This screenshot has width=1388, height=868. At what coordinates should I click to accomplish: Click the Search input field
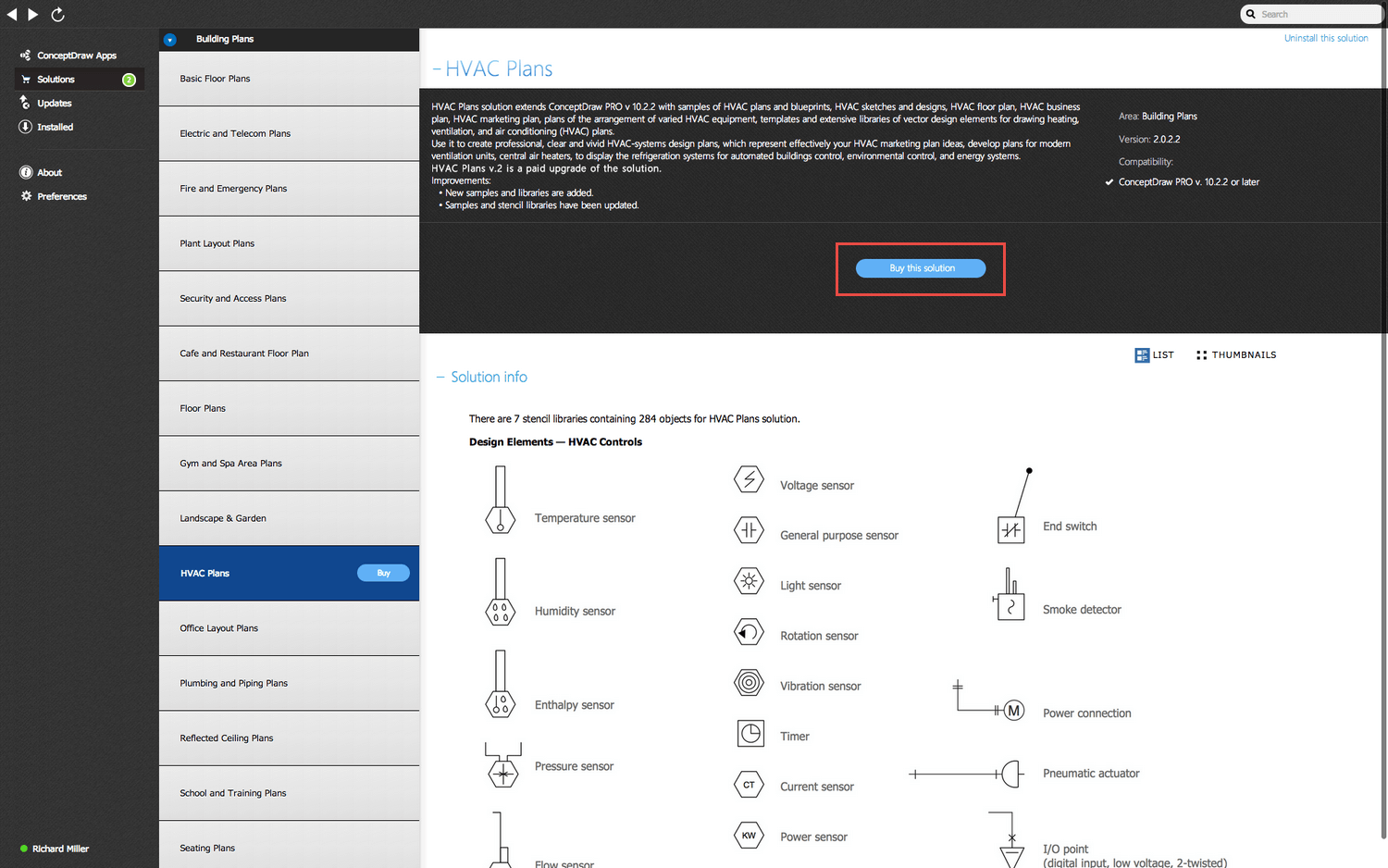click(1312, 14)
